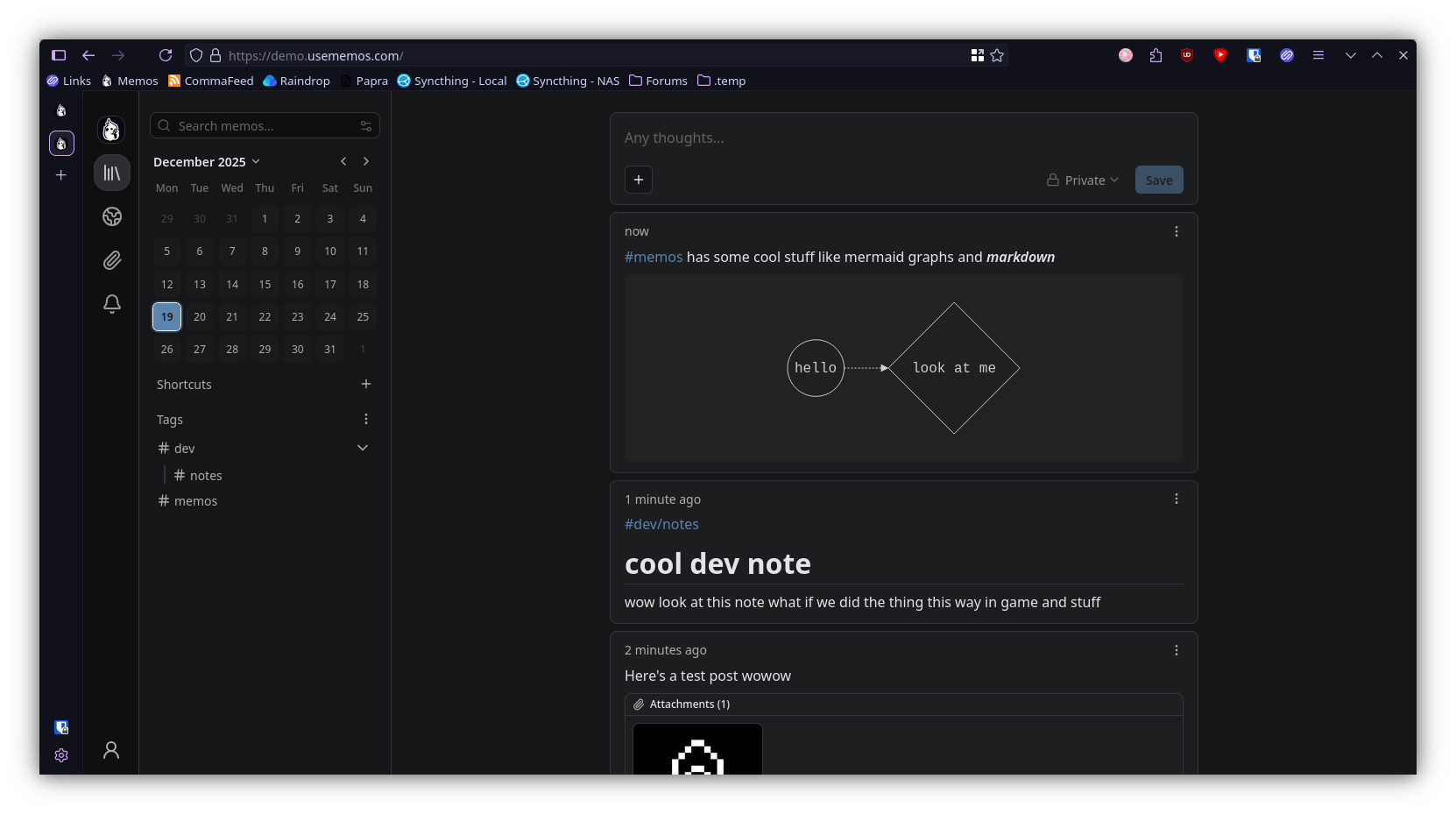Open Notifications via the bell icon
This screenshot has width=1456, height=814.
click(x=111, y=304)
